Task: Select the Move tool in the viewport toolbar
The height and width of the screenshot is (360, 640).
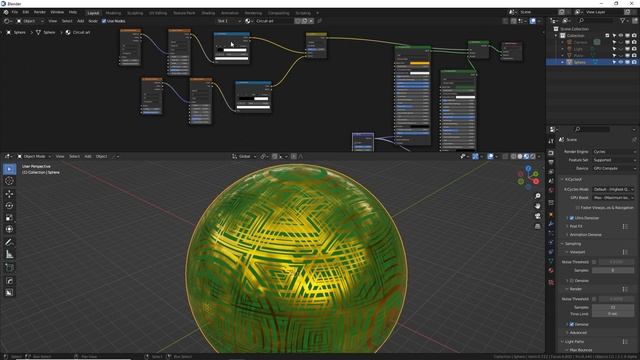Action: point(9,194)
